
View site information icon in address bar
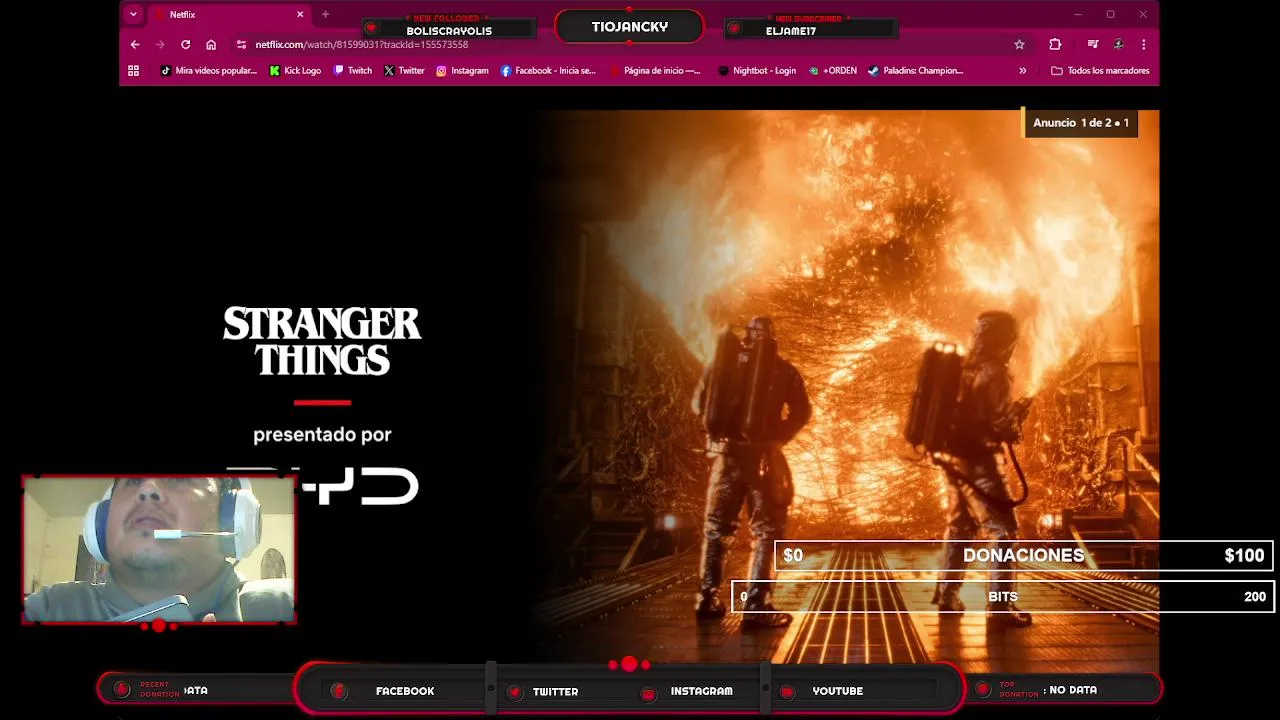(241, 44)
